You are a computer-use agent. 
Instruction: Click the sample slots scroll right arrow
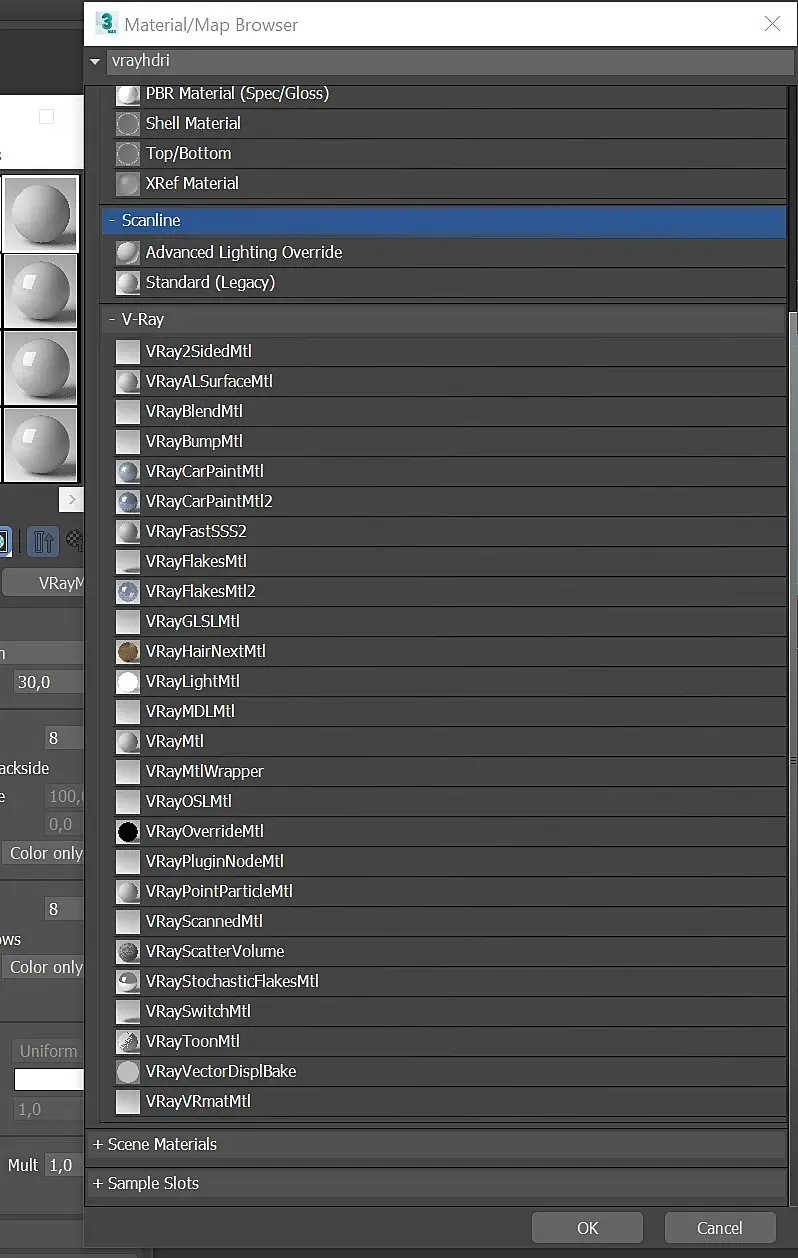(x=71, y=500)
